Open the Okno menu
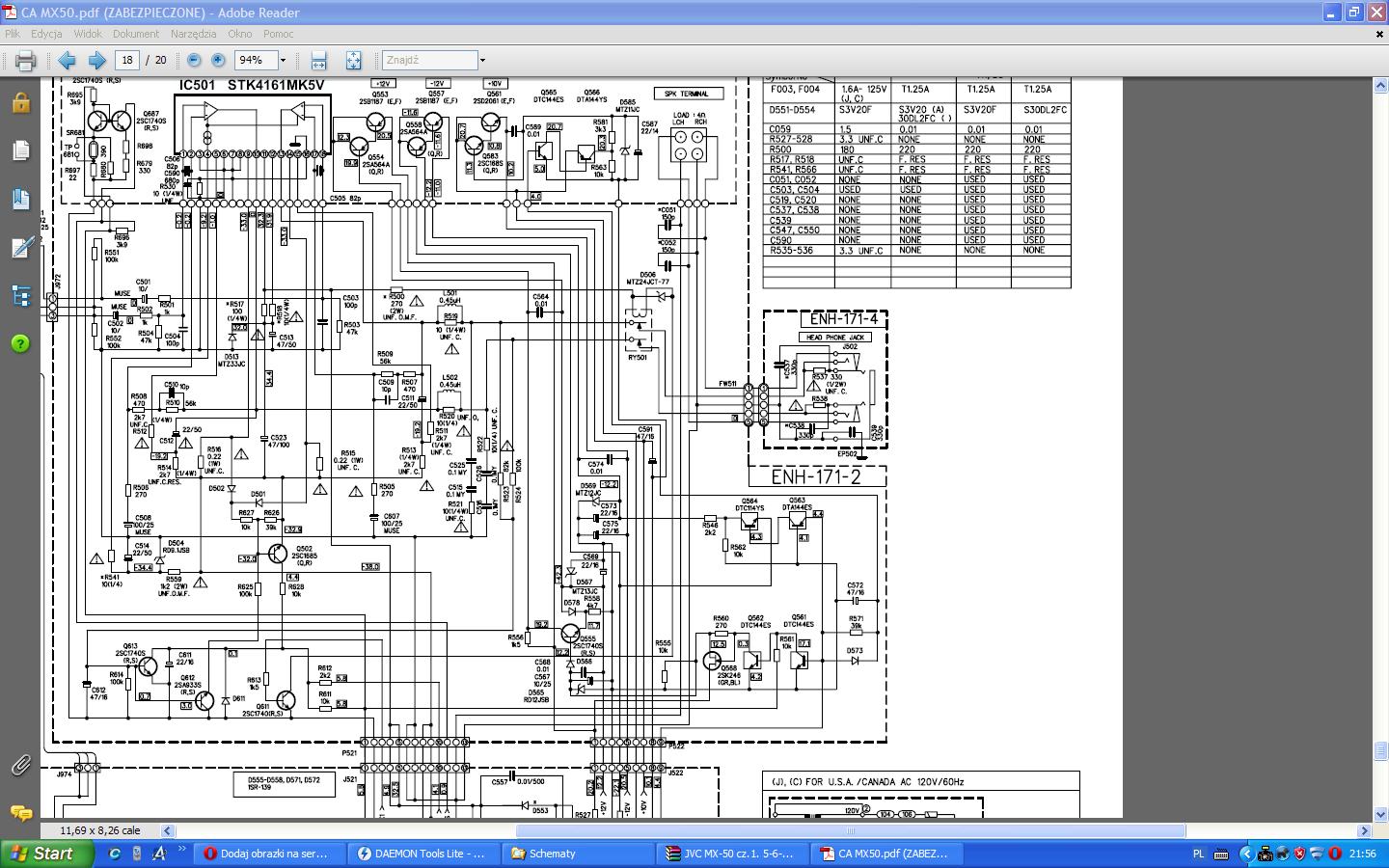Image resolution: width=1389 pixels, height=868 pixels. (x=239, y=34)
